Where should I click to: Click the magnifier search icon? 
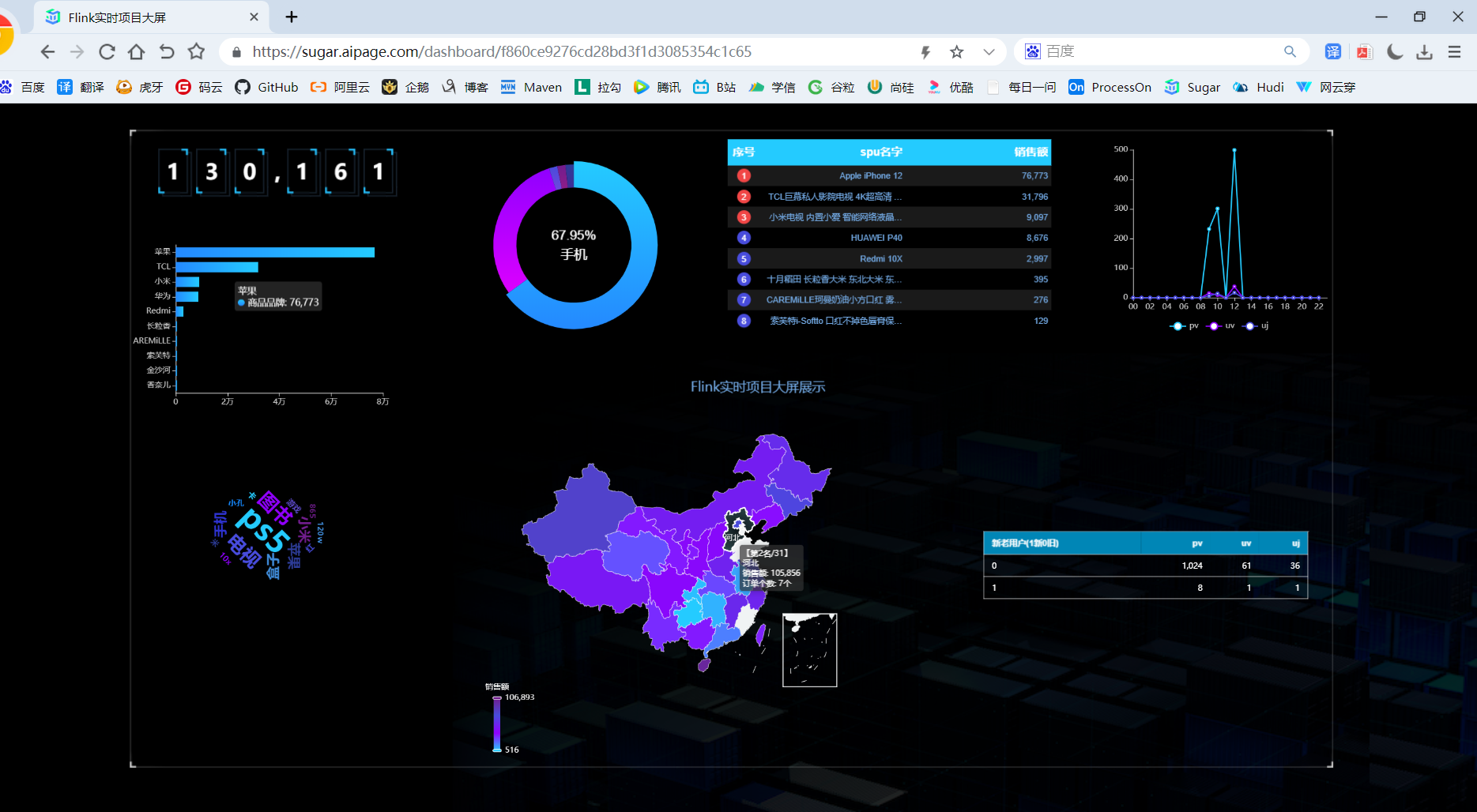click(1290, 52)
